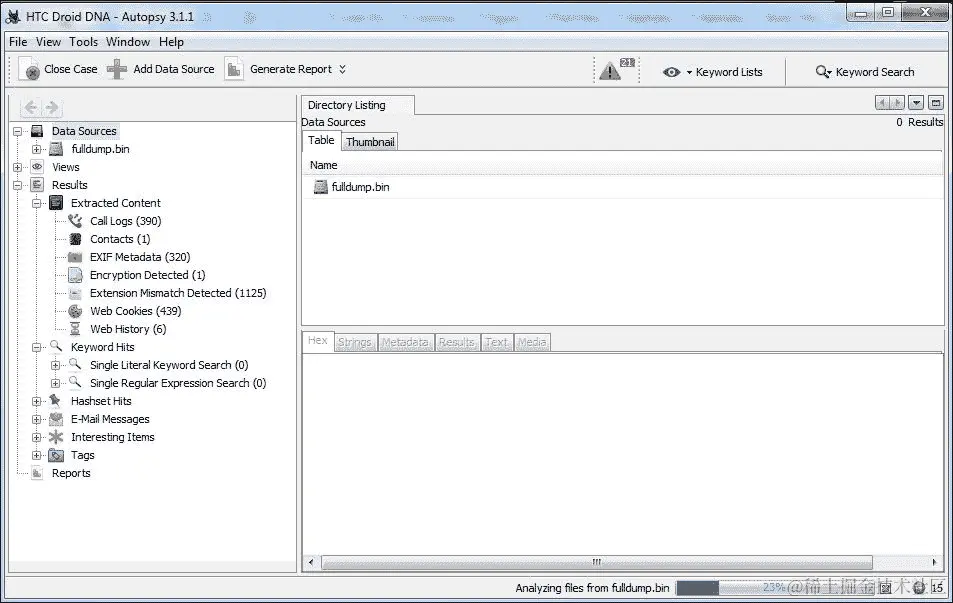Collapse the Extracted Content node
This screenshot has width=953, height=603.
coord(36,203)
